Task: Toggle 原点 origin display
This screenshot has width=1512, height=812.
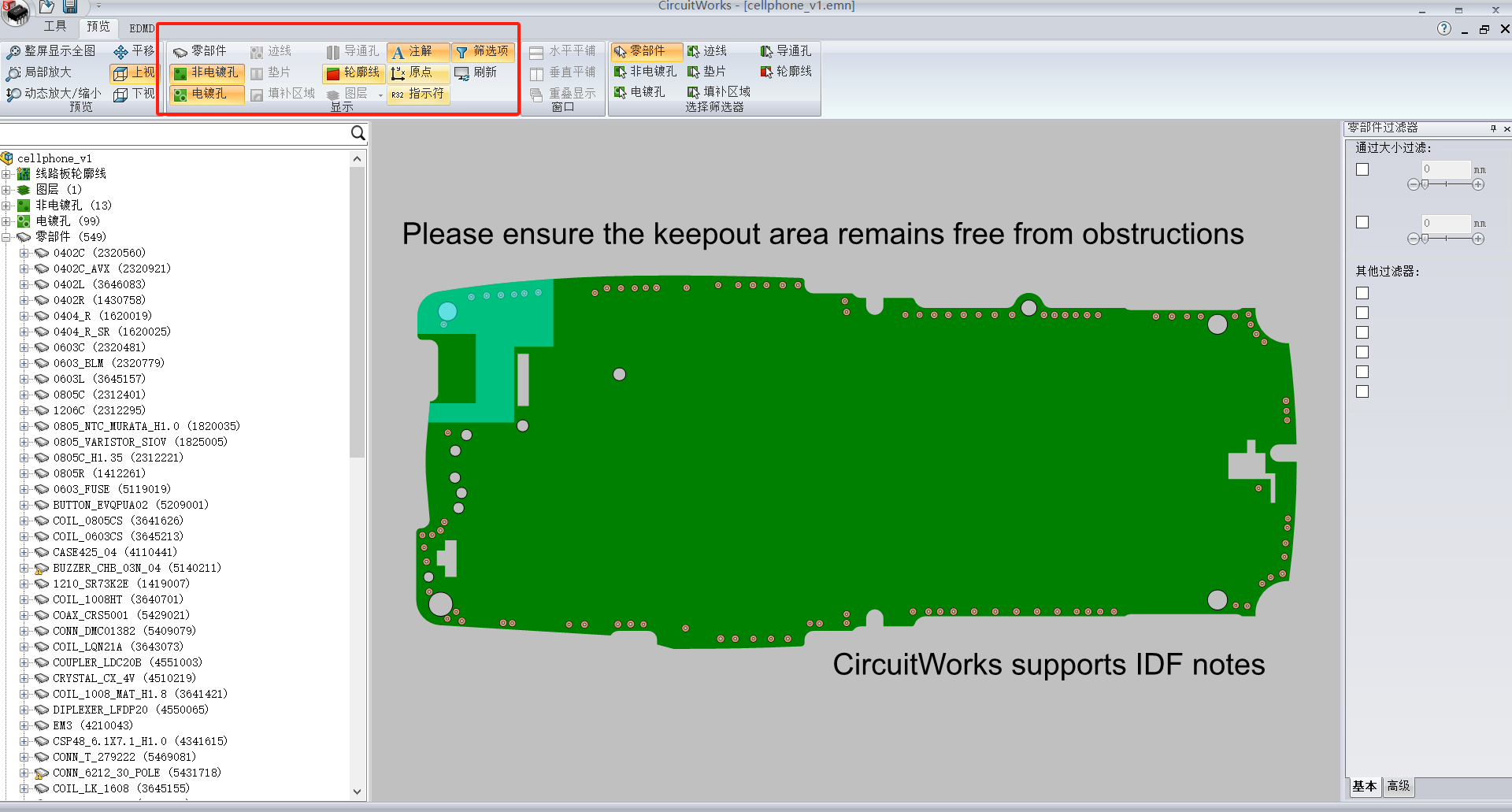Action: point(418,72)
